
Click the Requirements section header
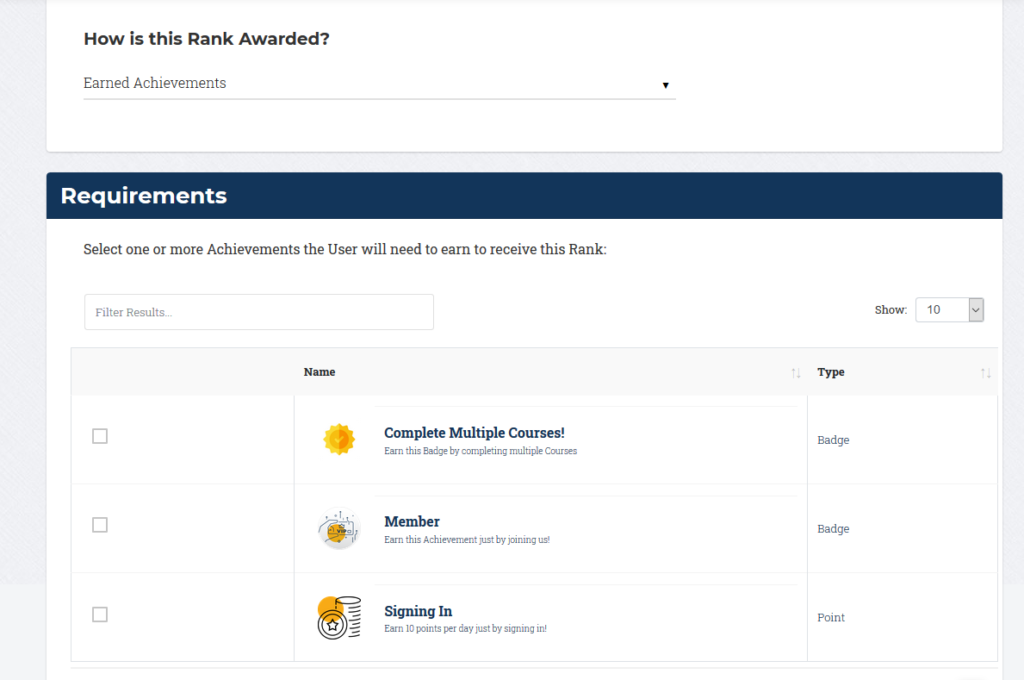pos(524,195)
